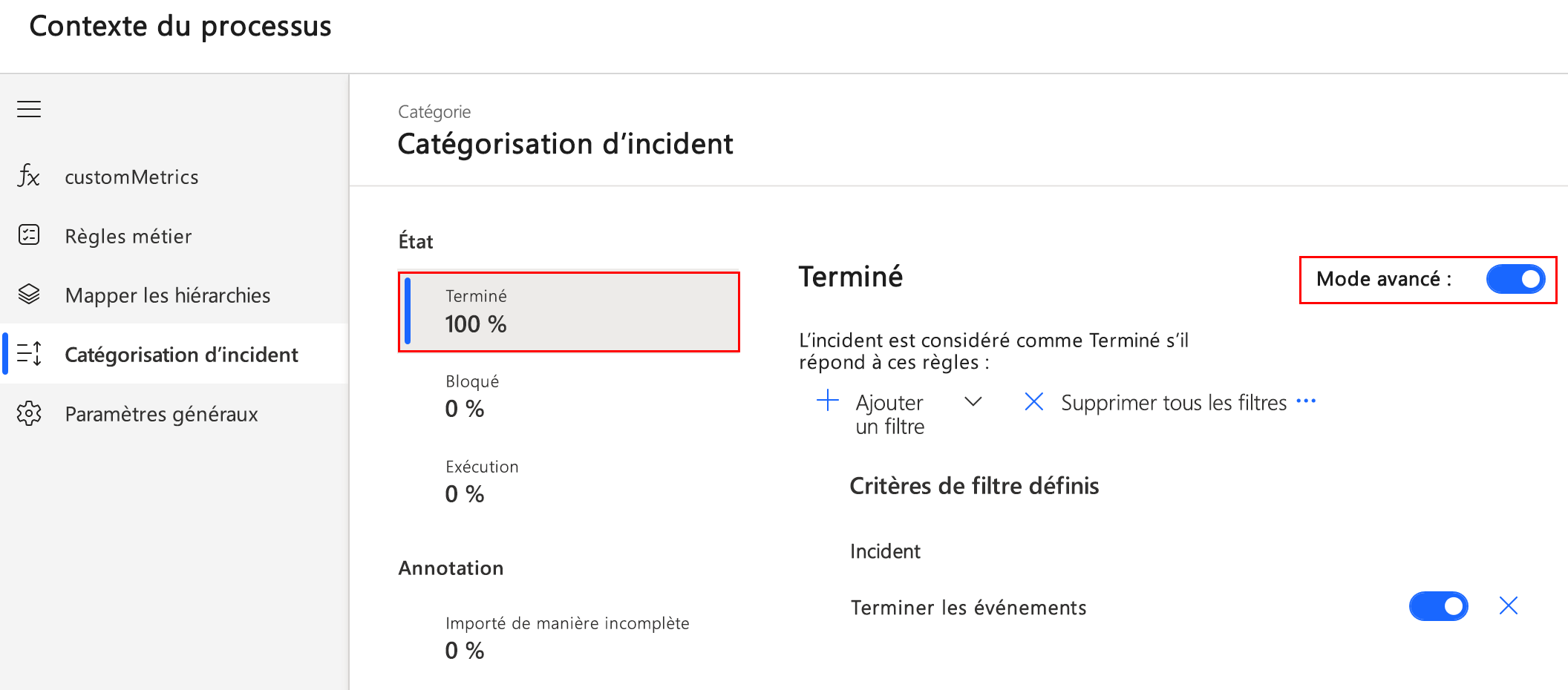Screen dimensions: 1568x690
Task: Click the Catégorisation d'incident sort icon
Action: (x=29, y=354)
